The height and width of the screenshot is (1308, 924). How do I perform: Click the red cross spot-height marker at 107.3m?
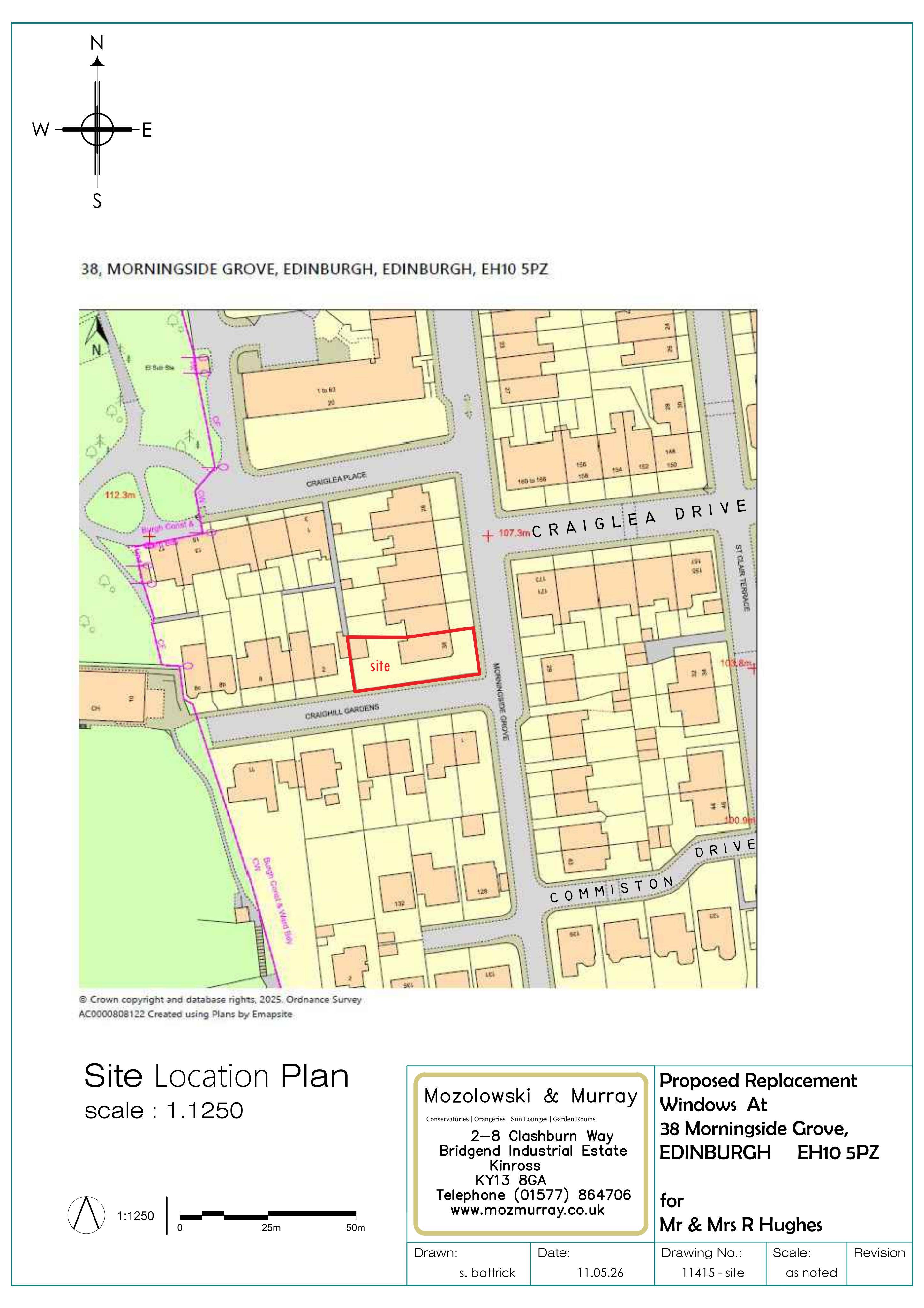[x=488, y=536]
